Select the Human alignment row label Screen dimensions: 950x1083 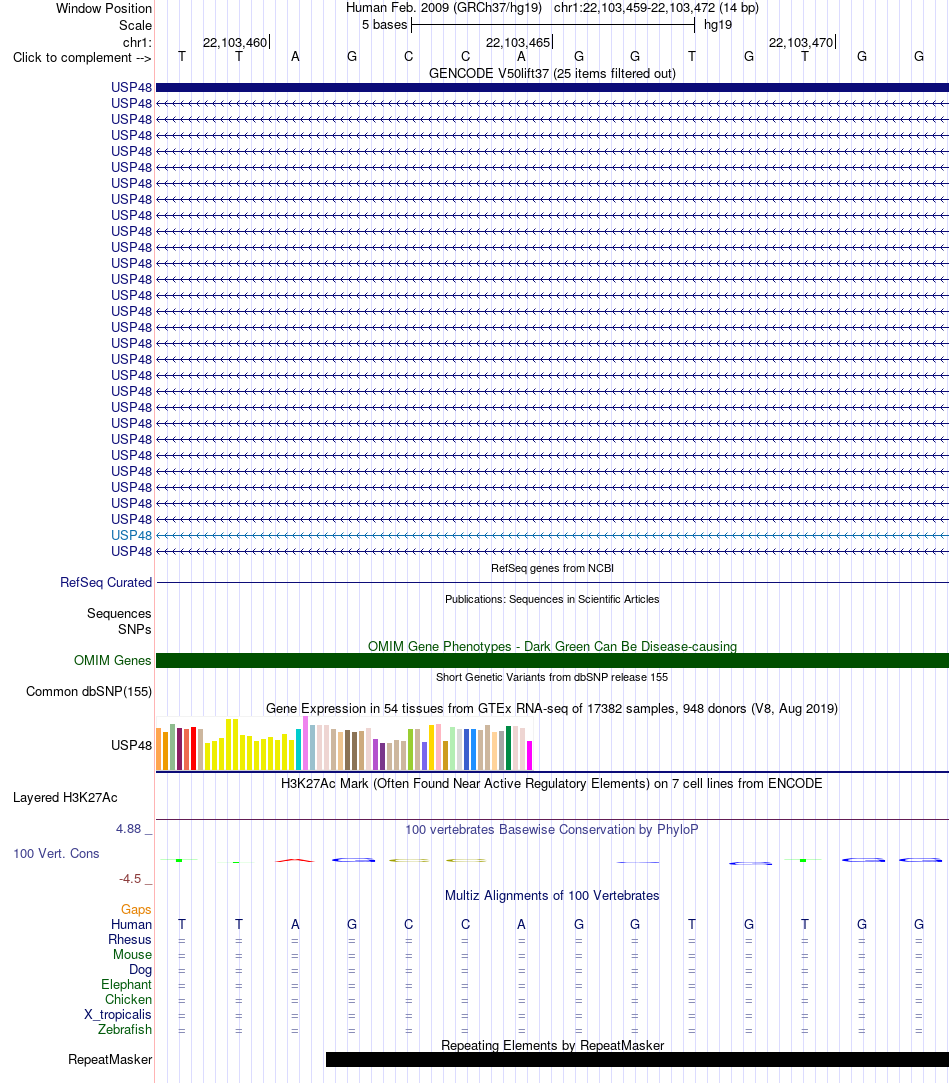point(131,925)
